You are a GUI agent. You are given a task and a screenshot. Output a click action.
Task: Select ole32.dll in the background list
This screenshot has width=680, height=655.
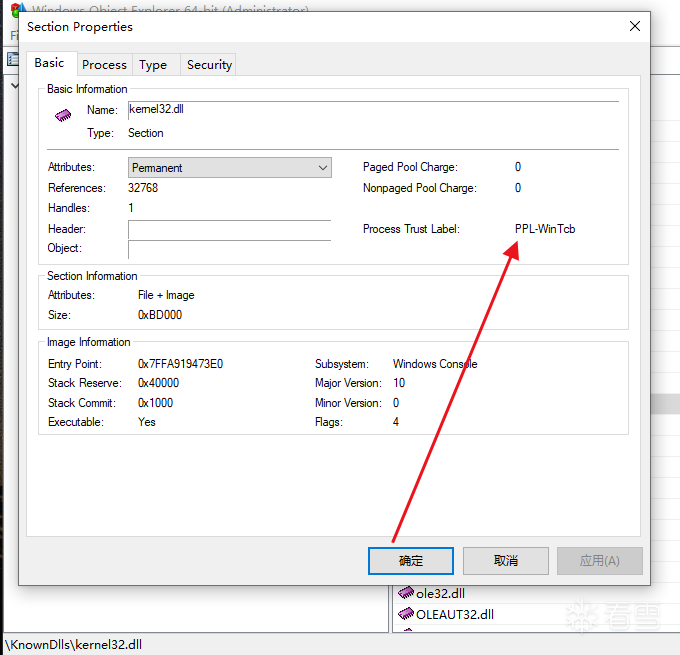coord(440,593)
